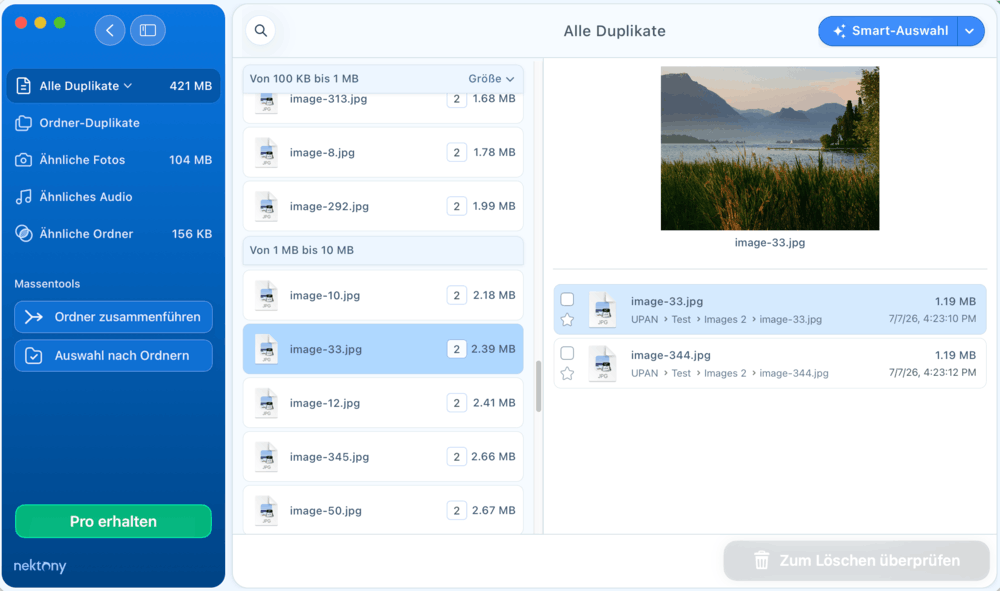Click the trash icon in Zum Löschen überprüfen
This screenshot has height=591, width=1000.
761,560
